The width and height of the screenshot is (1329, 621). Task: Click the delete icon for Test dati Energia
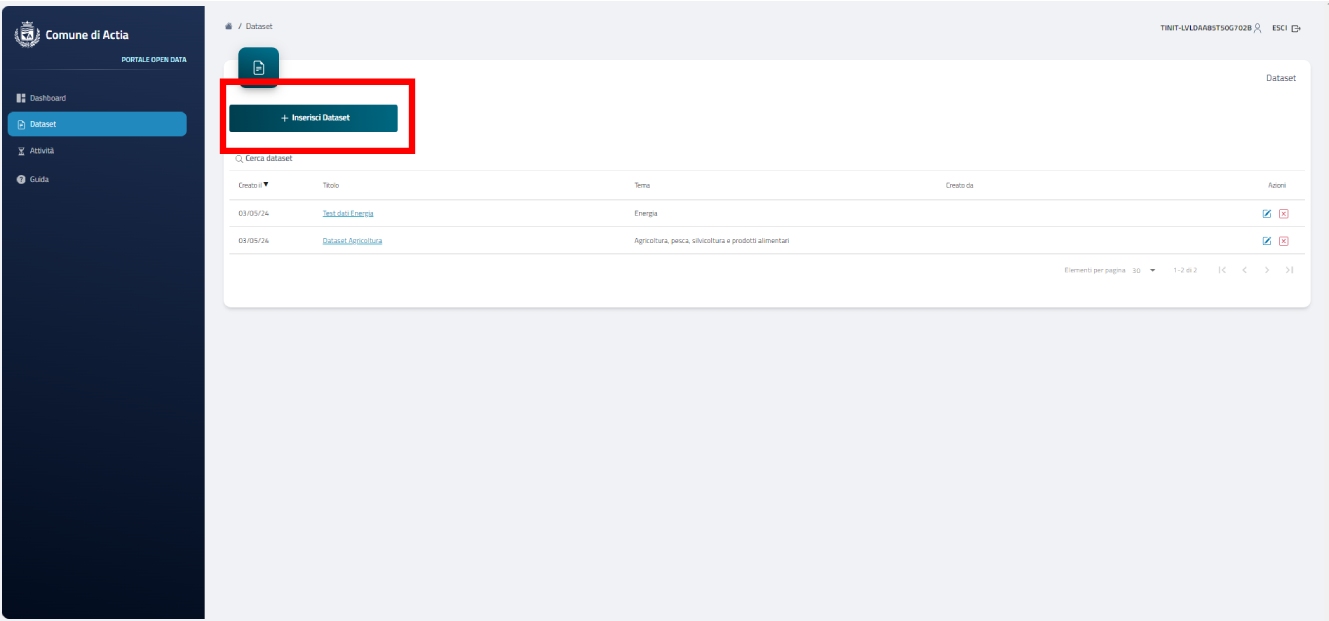pos(1283,214)
